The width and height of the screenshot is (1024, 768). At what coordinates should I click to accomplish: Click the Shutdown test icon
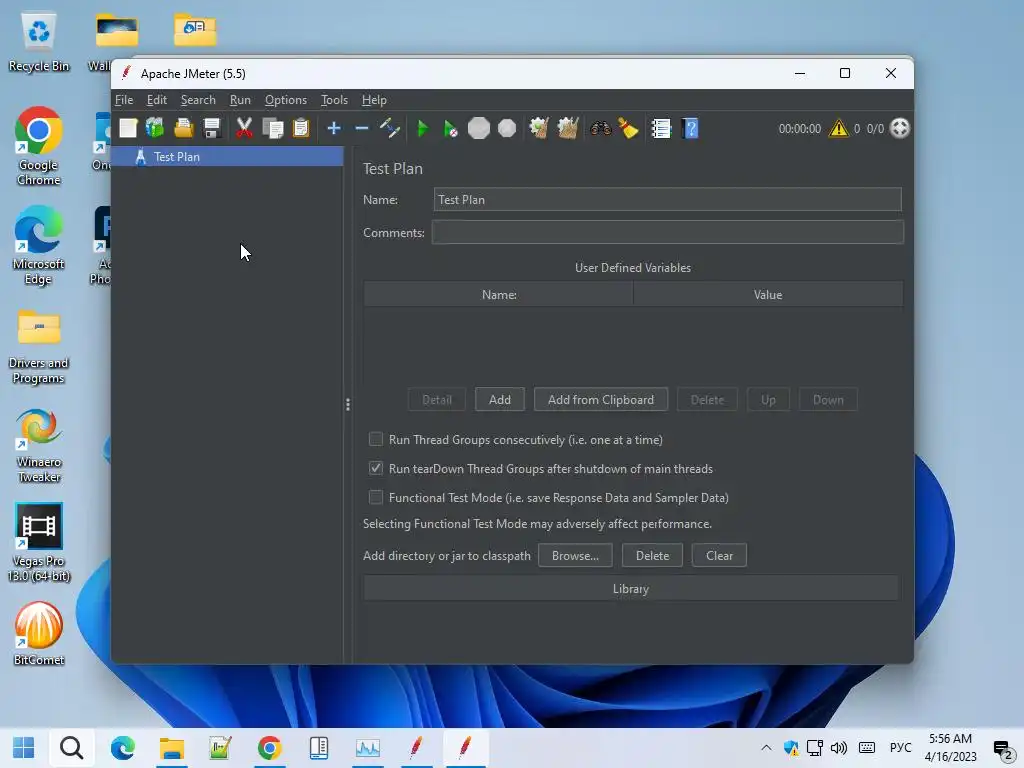tap(507, 128)
